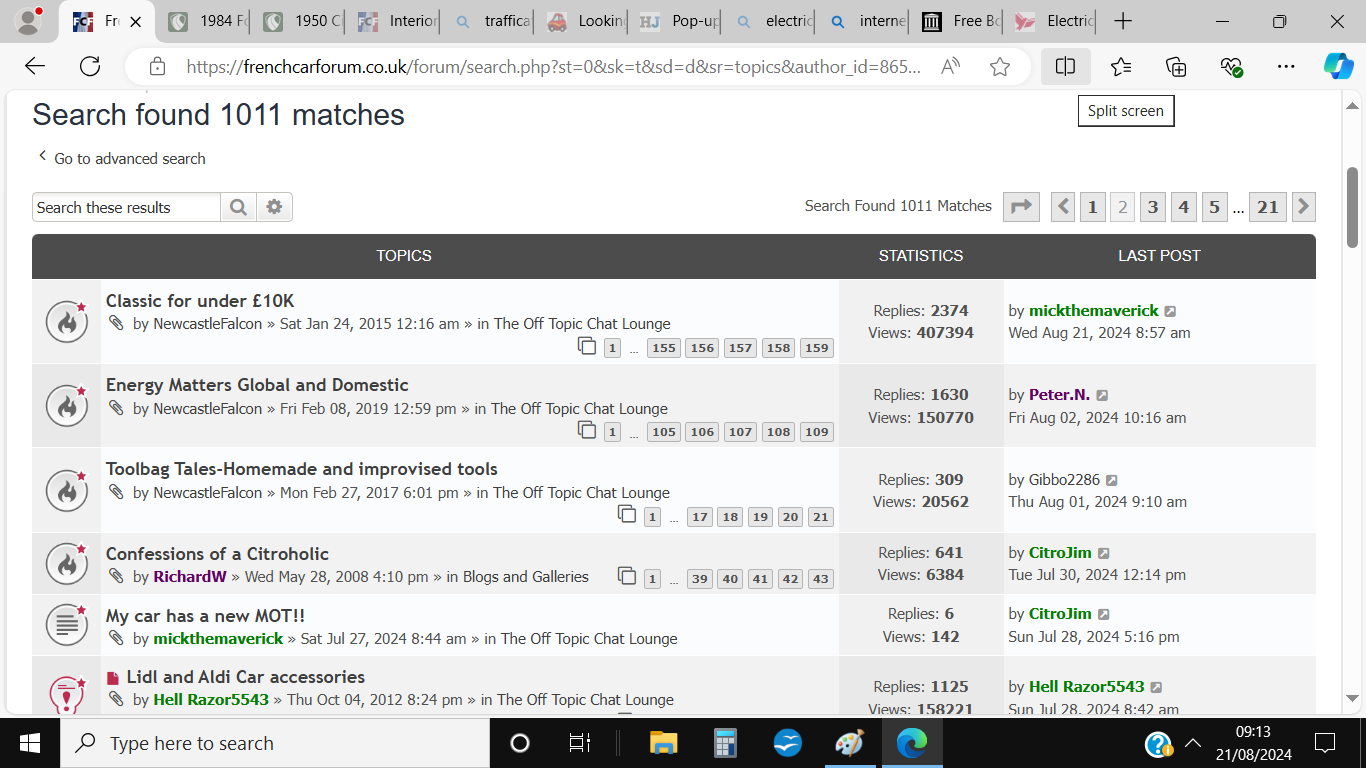The width and height of the screenshot is (1366, 768).
Task: Click hot topic icon for Energy Matters
Action: [67, 406]
